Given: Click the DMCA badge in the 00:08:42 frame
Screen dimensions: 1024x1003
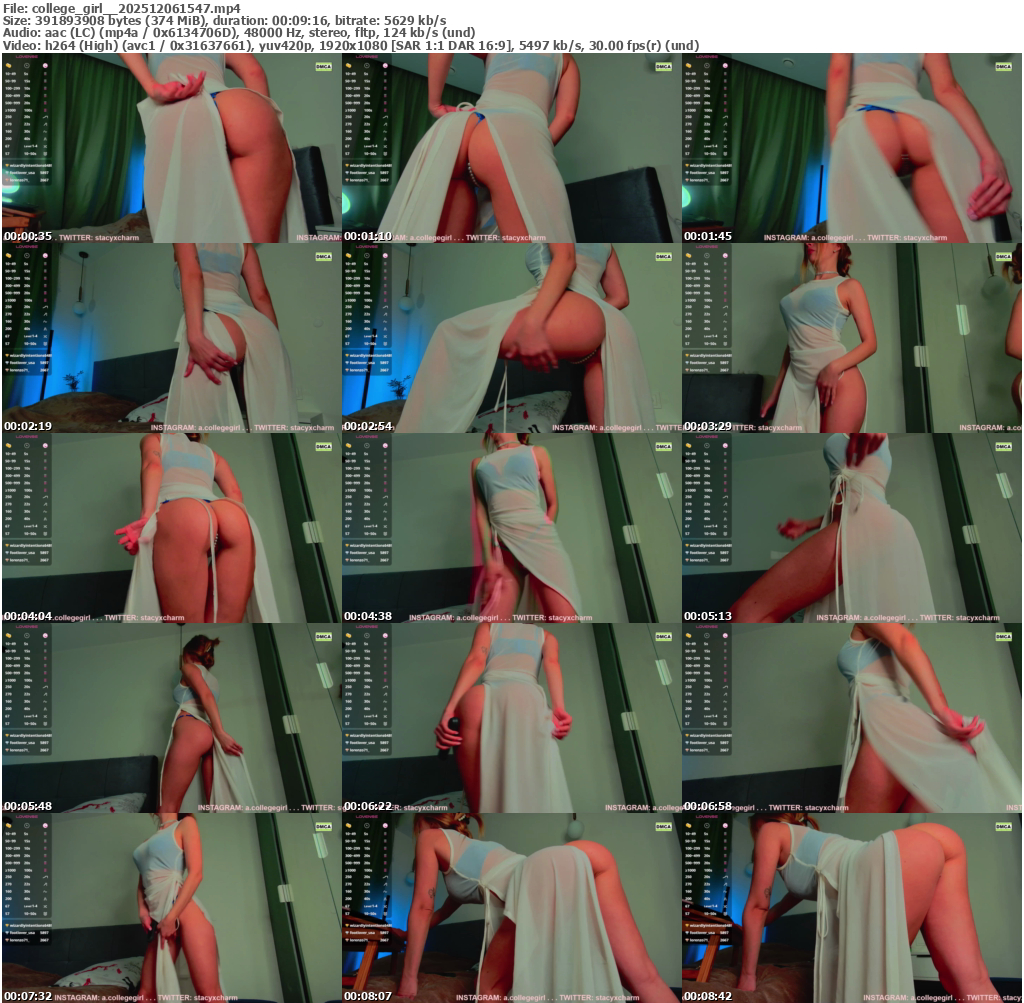Looking at the screenshot, I should coord(1003,826).
